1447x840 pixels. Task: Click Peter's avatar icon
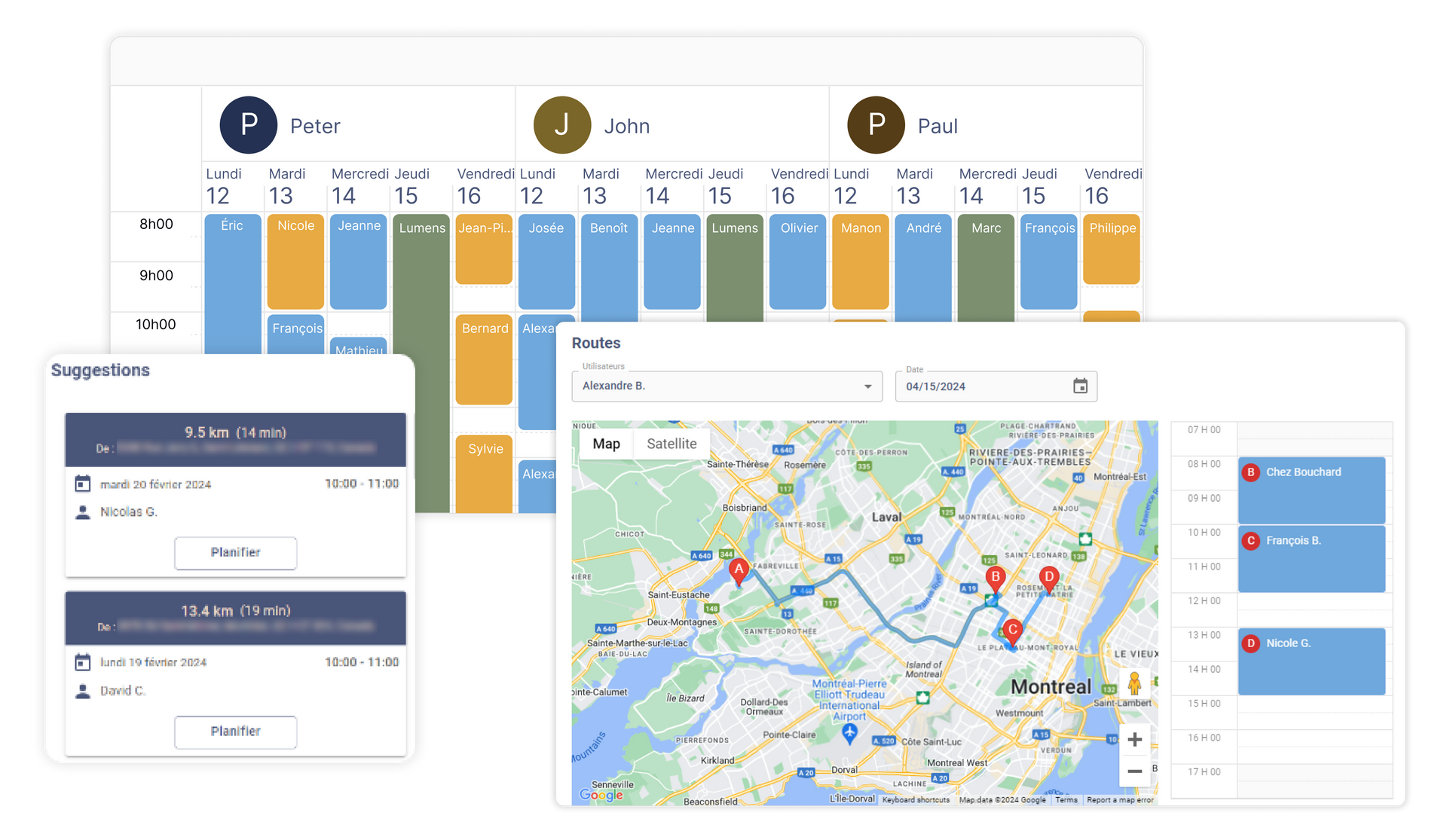[x=248, y=124]
